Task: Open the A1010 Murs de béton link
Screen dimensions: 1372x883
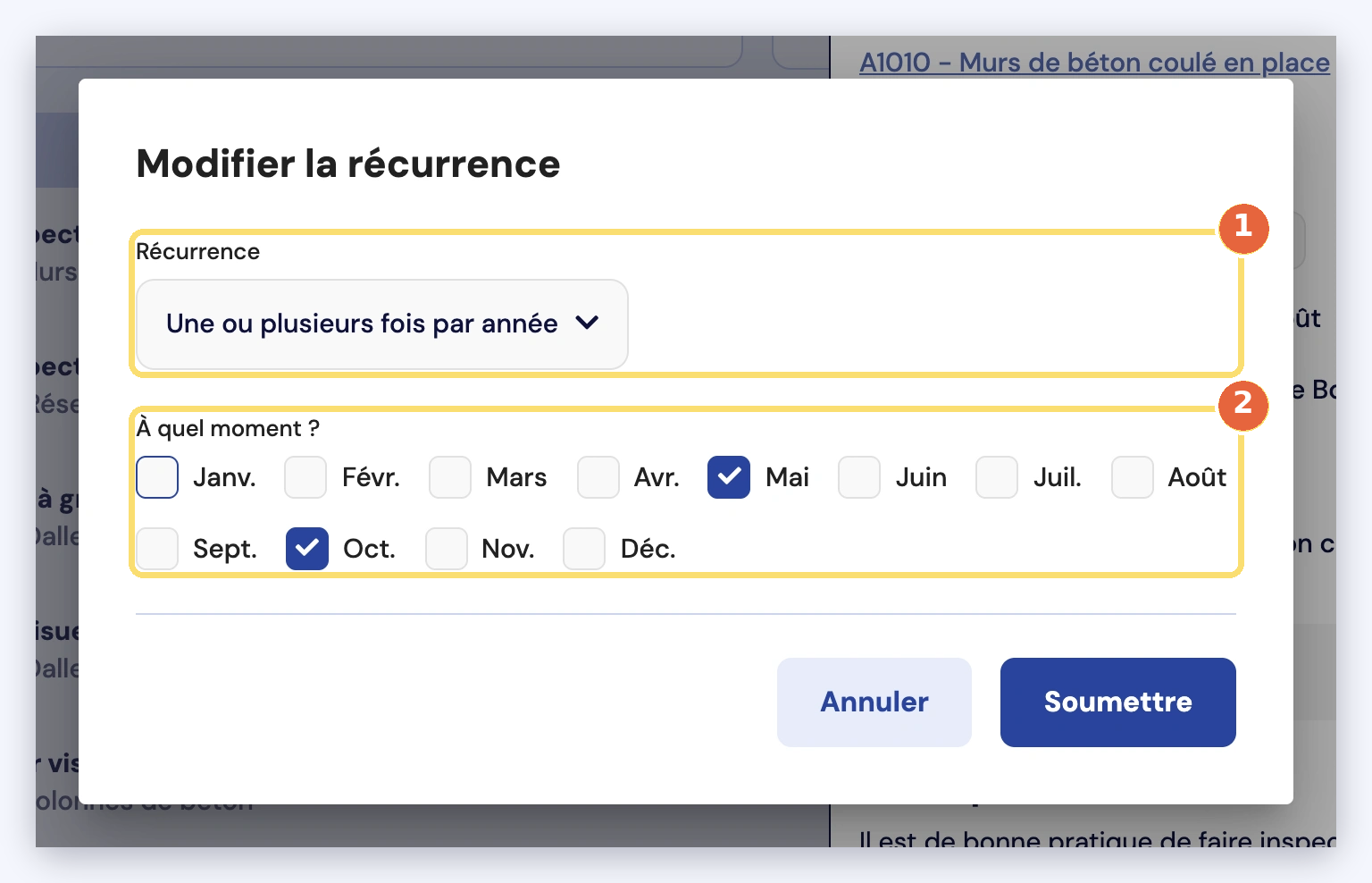Action: pos(1094,63)
